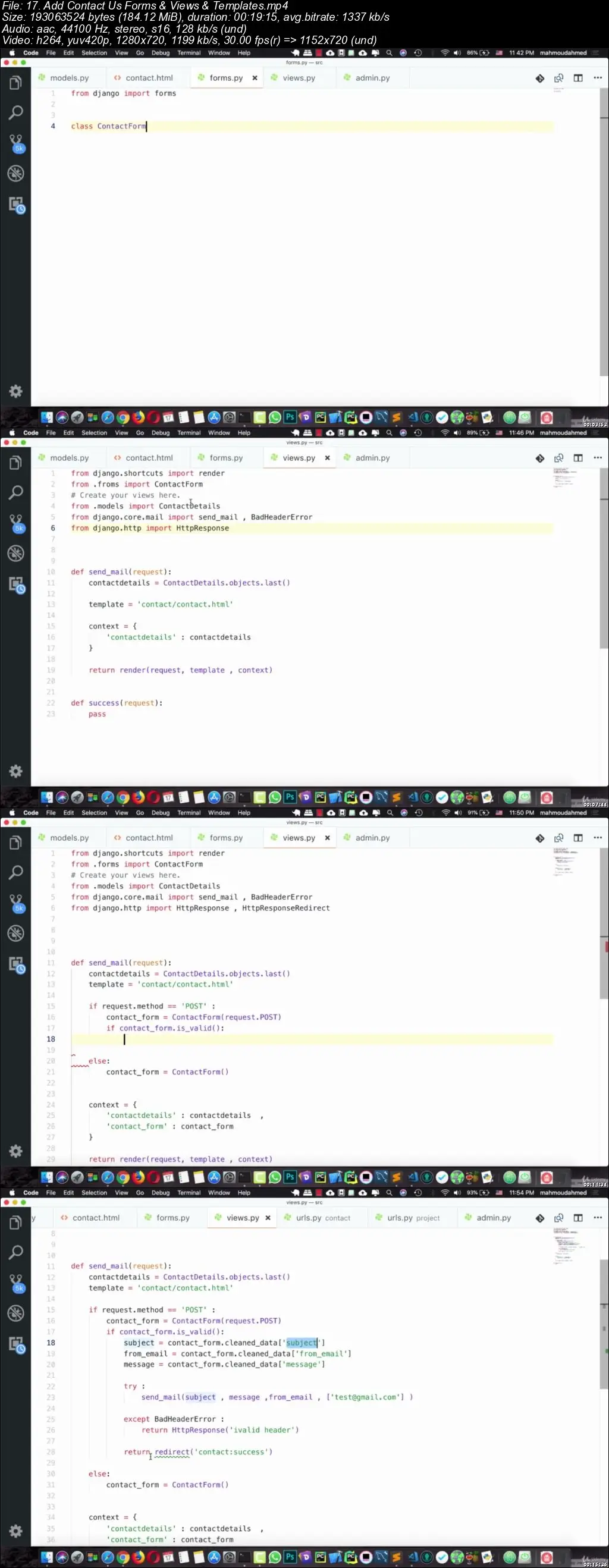This screenshot has height=1568, width=609.
Task: Open Go menu in the 11:54 PM frame
Action: pos(140,1192)
